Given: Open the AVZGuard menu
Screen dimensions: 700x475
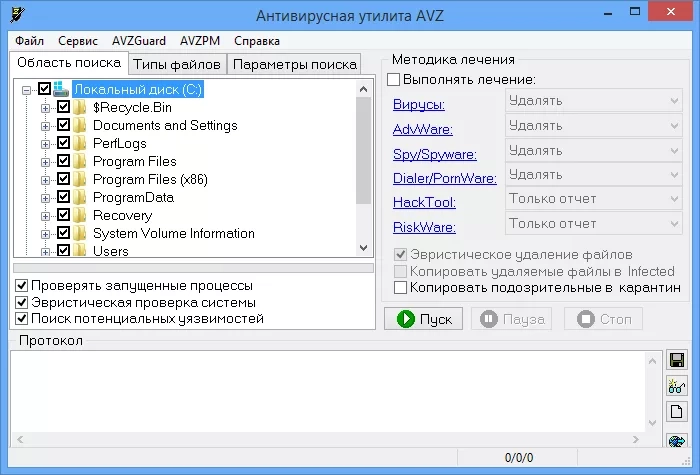Looking at the screenshot, I should [139, 41].
